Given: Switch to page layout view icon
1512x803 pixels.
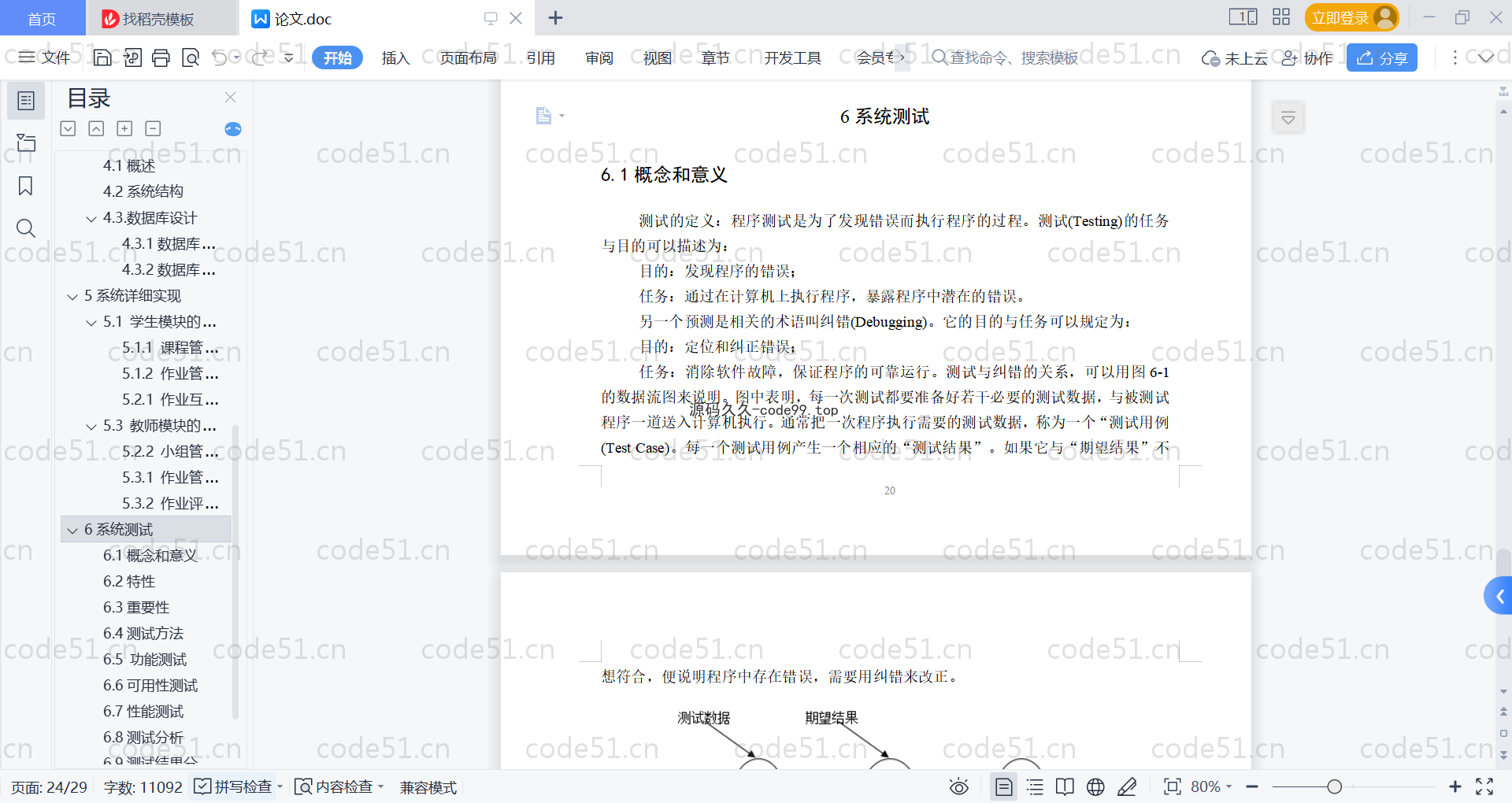Looking at the screenshot, I should 1003,786.
